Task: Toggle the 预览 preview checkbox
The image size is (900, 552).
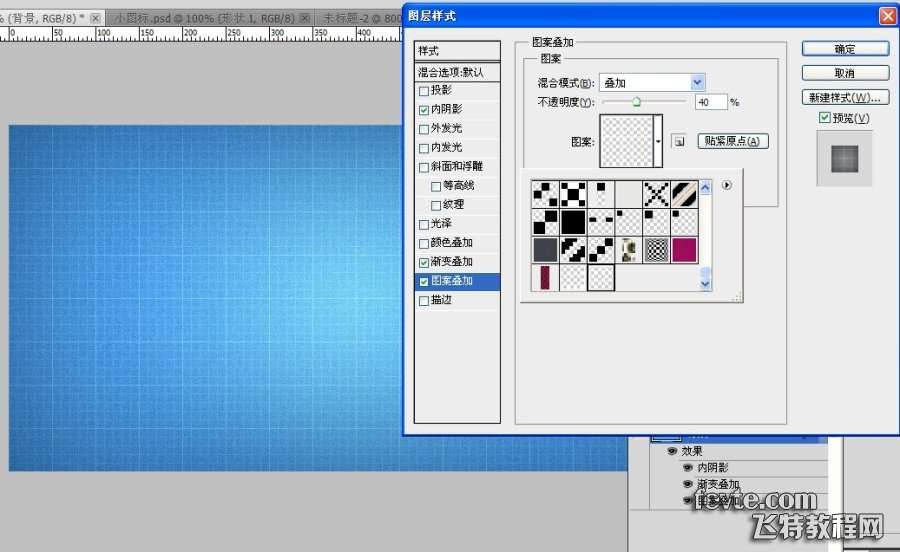Action: [824, 119]
